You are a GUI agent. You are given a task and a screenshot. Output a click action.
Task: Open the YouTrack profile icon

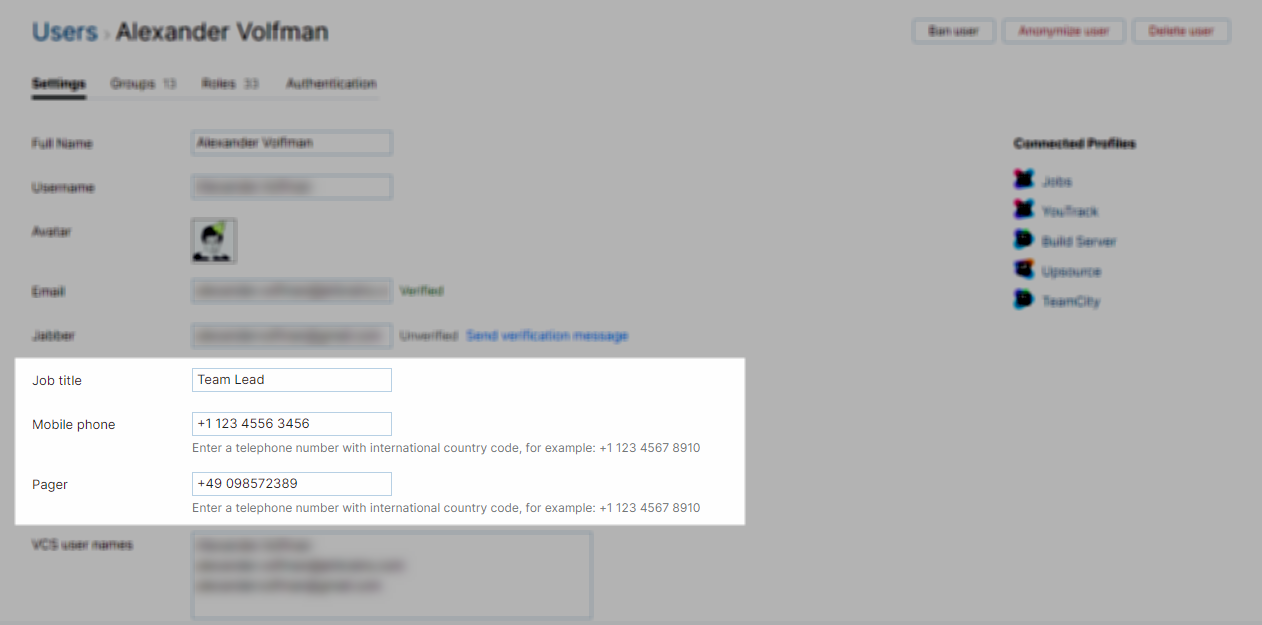point(1023,211)
